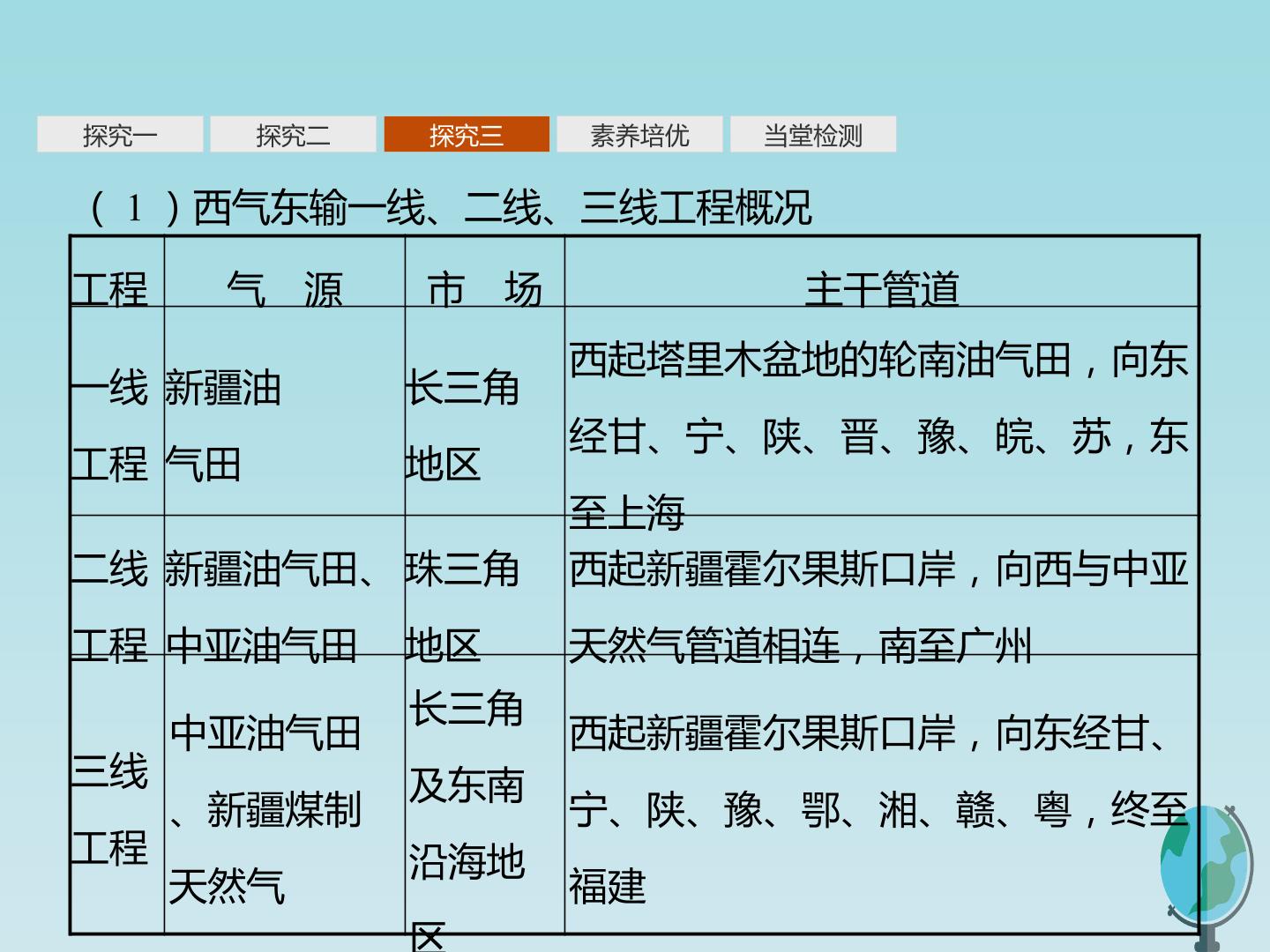Click the text 至上海
The image size is (1270, 952).
pyautogui.click(x=627, y=512)
